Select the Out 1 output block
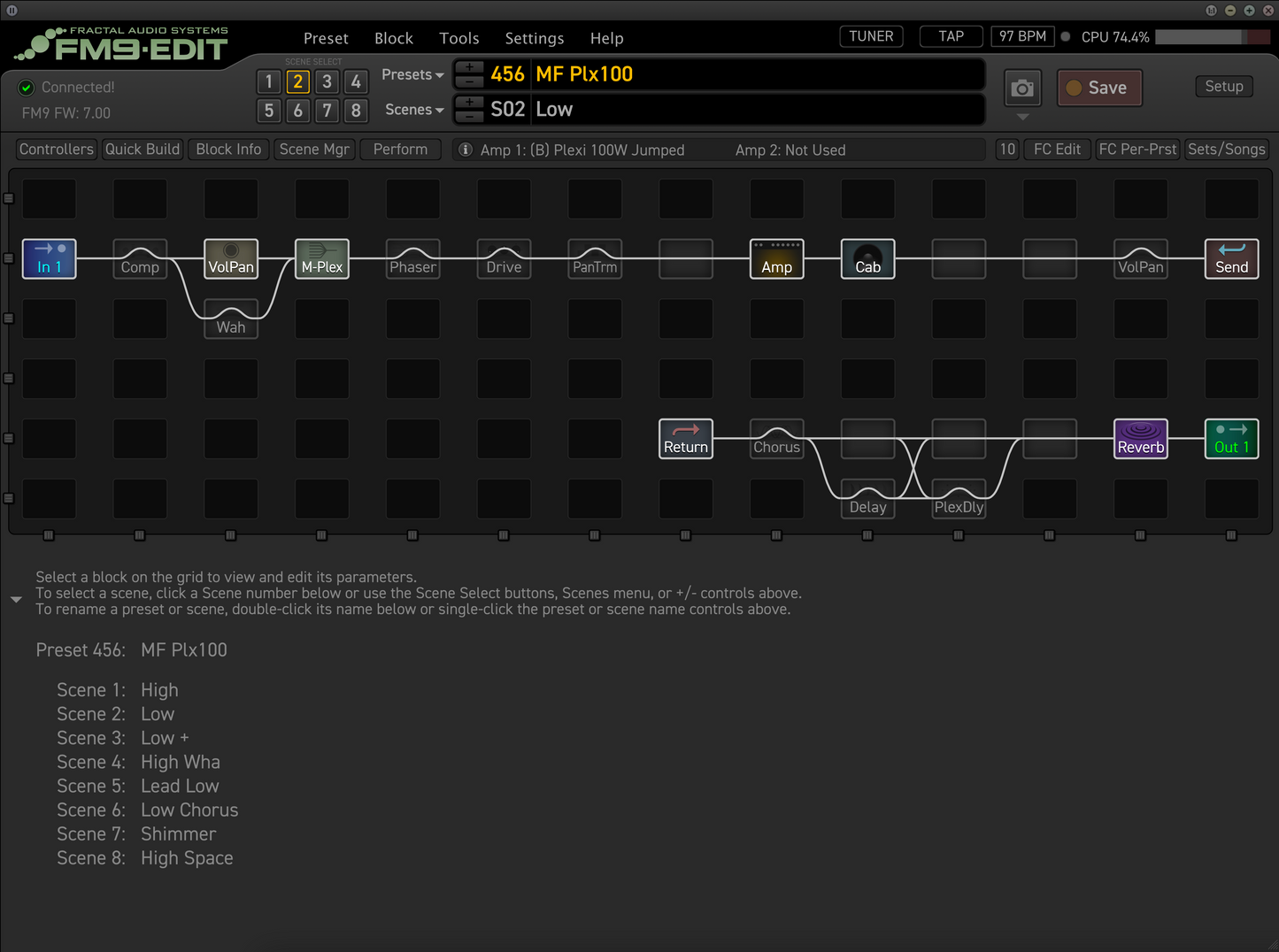 click(1232, 439)
